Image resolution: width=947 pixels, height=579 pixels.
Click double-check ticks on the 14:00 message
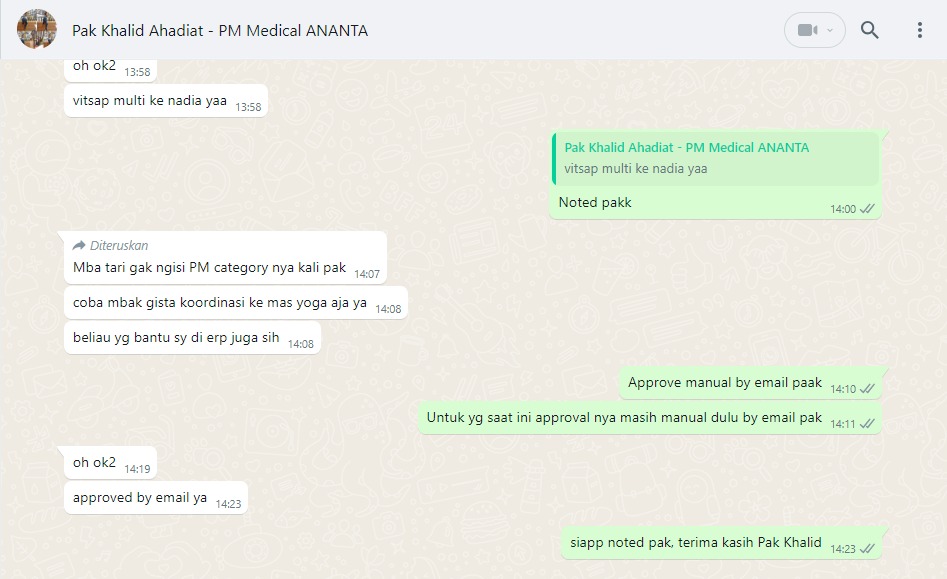tap(867, 209)
